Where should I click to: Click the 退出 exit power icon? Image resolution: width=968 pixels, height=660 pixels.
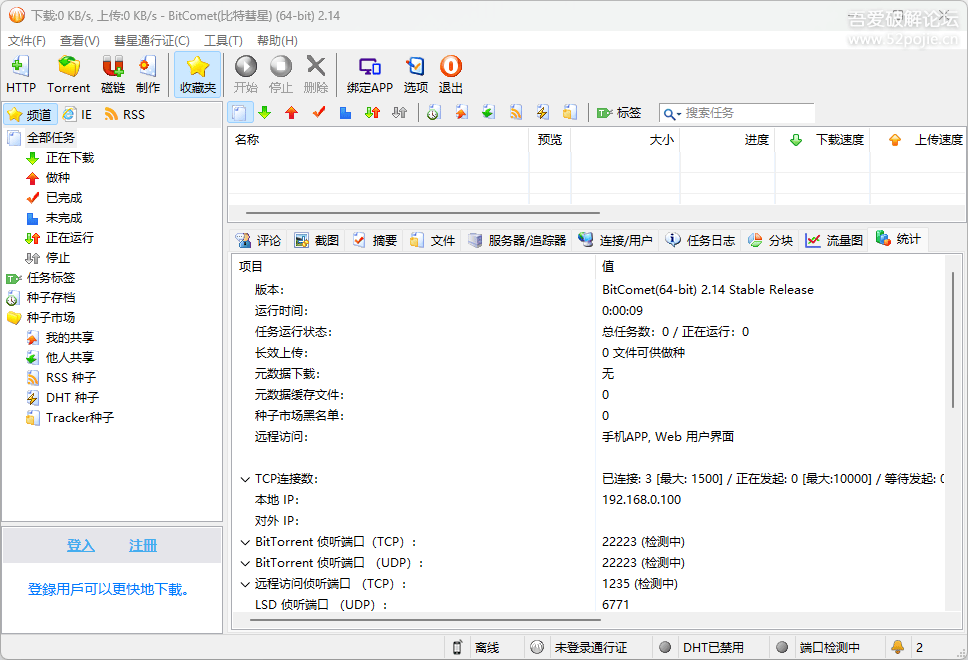[451, 74]
